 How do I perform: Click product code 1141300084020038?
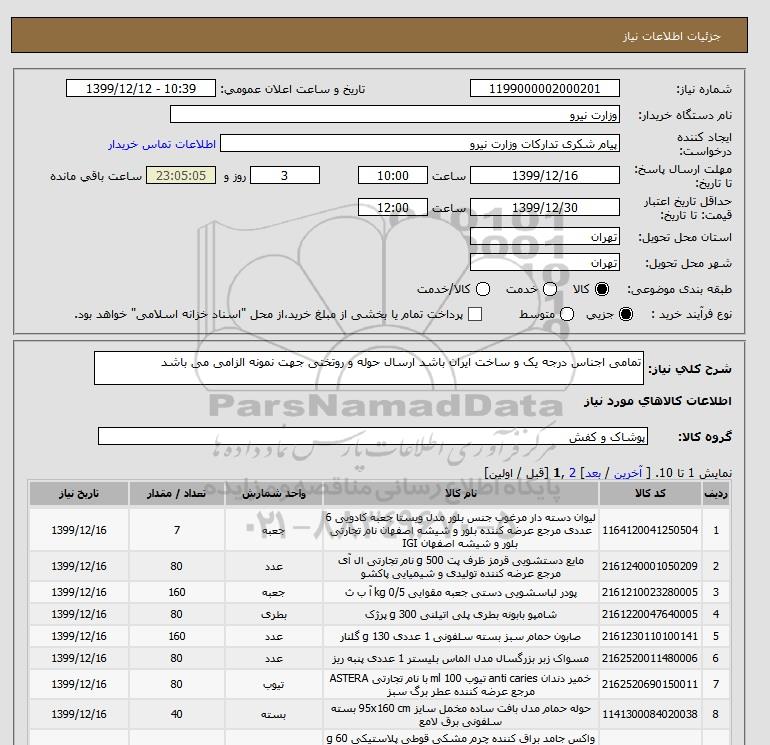point(650,714)
